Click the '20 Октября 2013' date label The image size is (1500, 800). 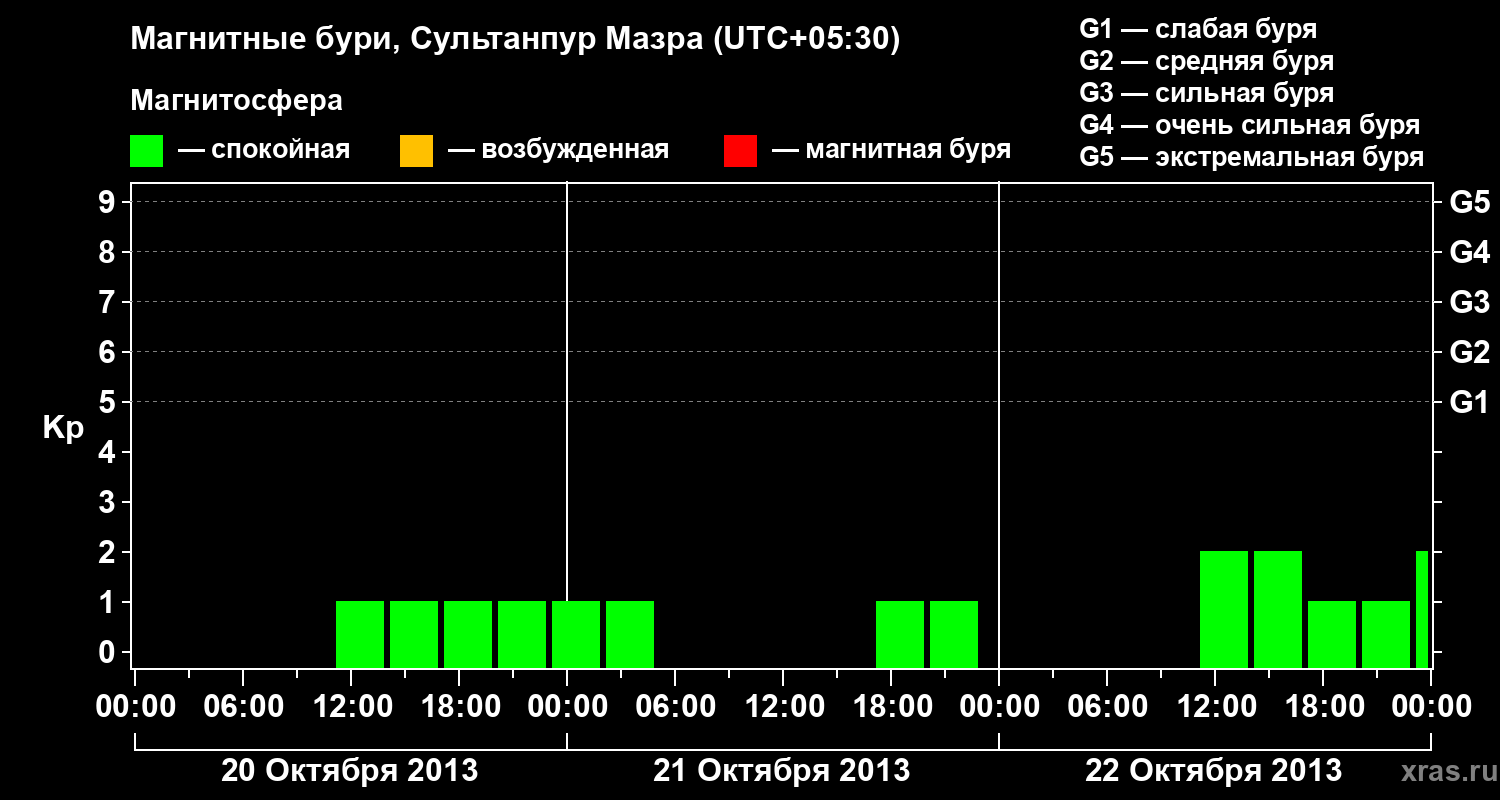coord(349,771)
